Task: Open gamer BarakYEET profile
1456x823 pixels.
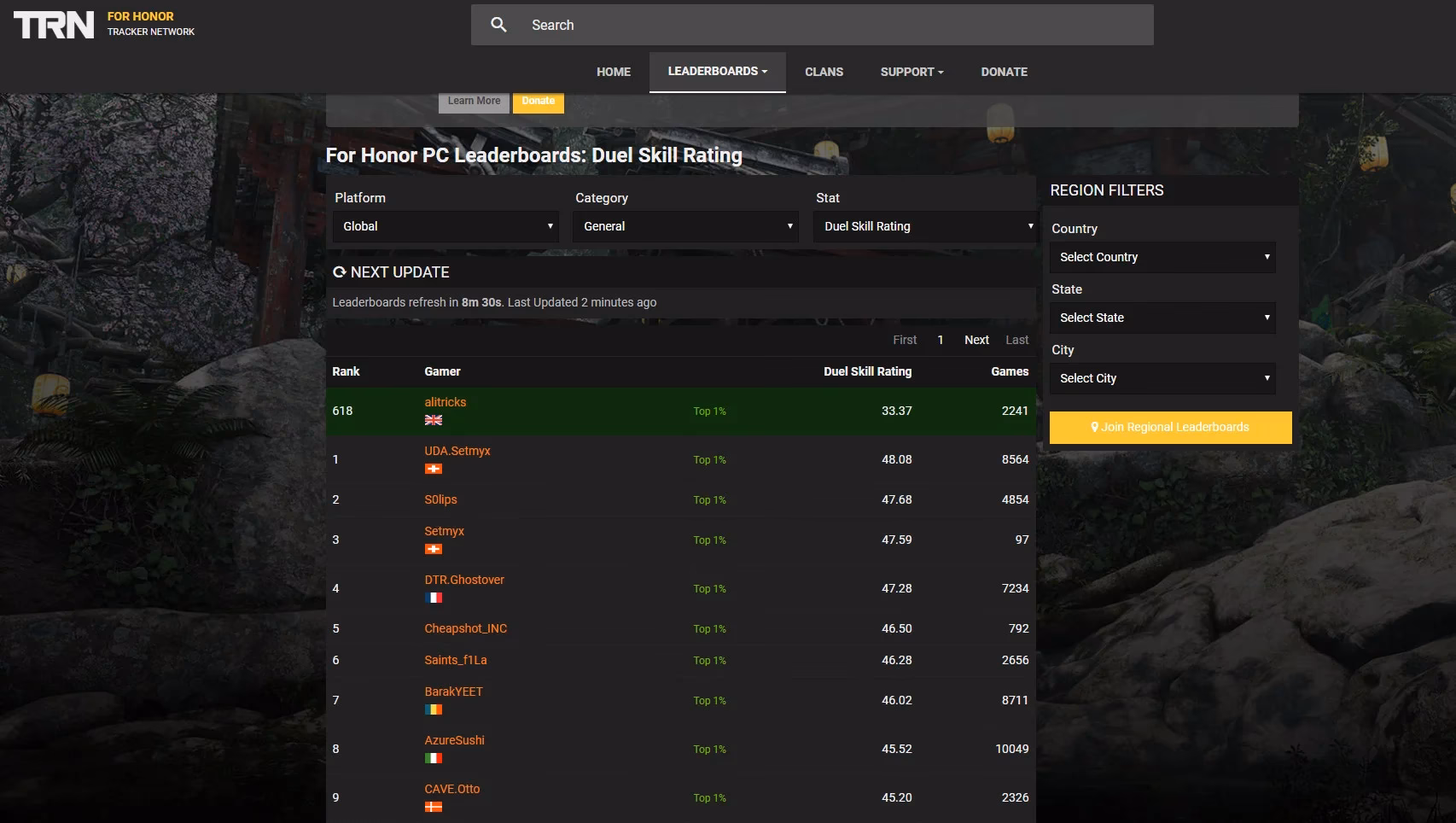Action: coord(453,692)
